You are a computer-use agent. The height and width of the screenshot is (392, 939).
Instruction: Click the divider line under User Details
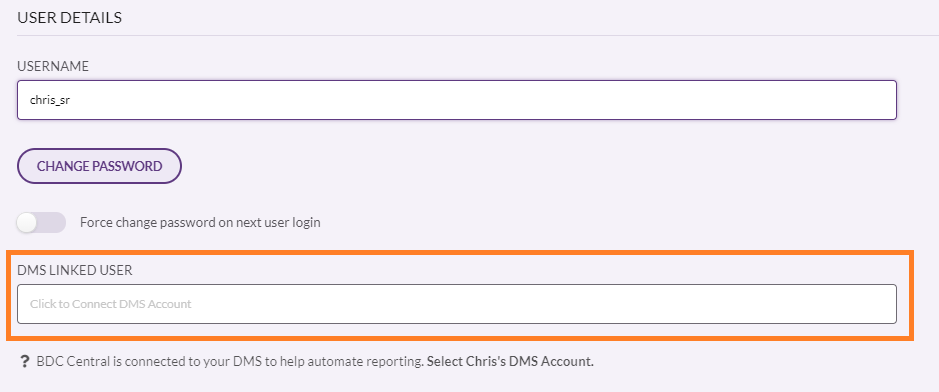tap(478, 35)
